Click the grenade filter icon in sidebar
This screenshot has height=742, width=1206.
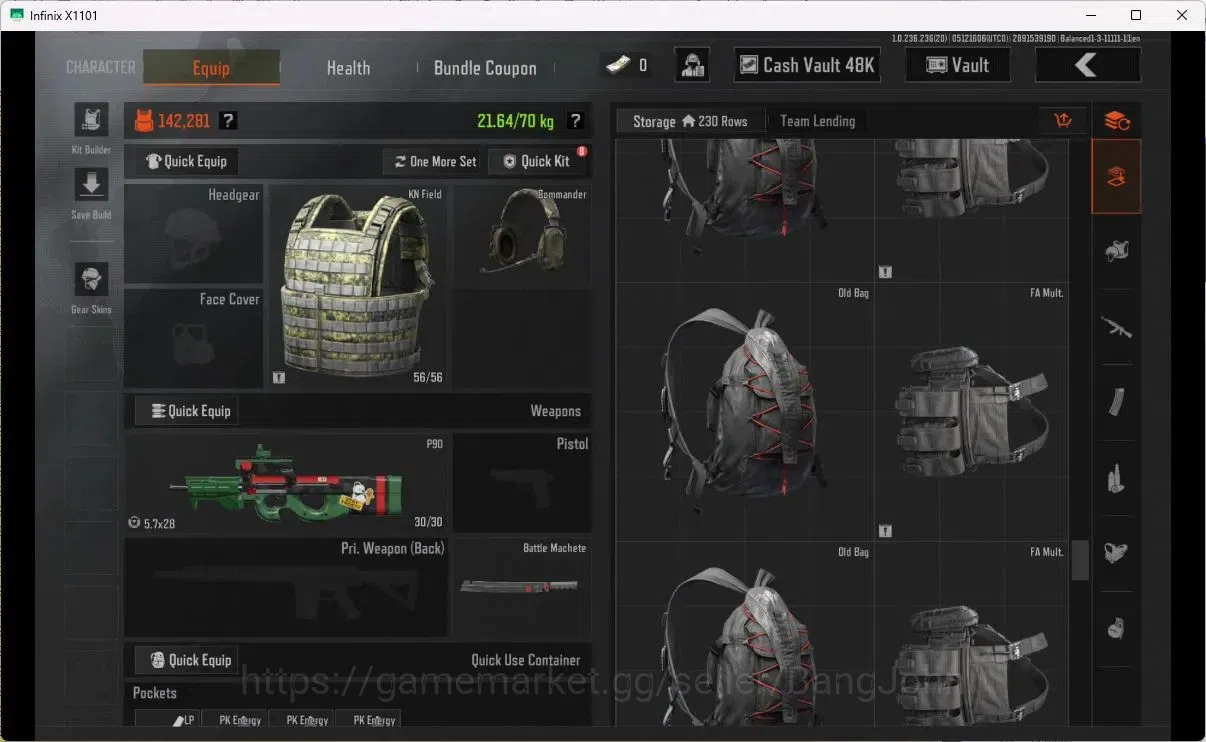click(1116, 628)
